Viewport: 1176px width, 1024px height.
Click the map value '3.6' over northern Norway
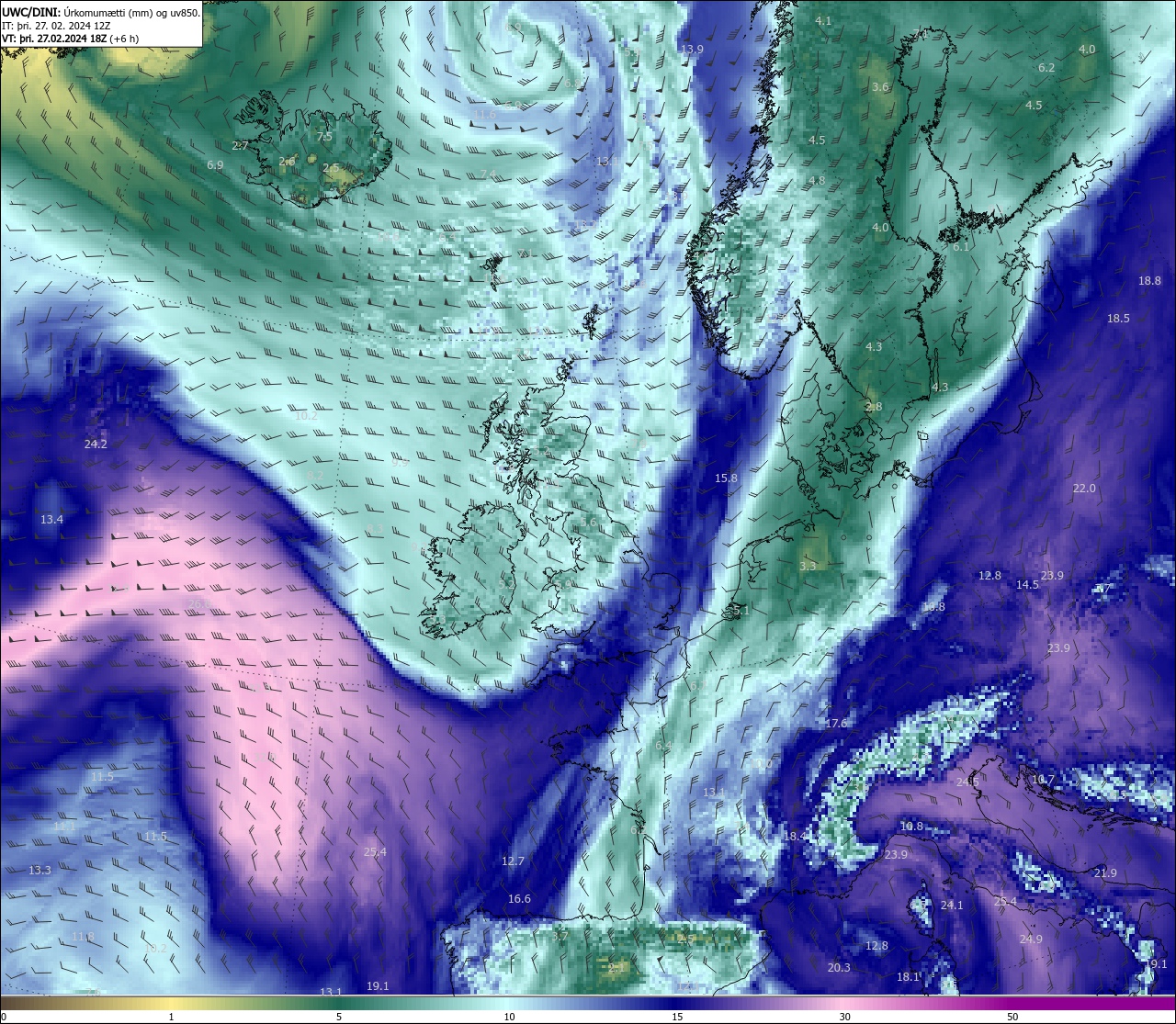coord(880,87)
